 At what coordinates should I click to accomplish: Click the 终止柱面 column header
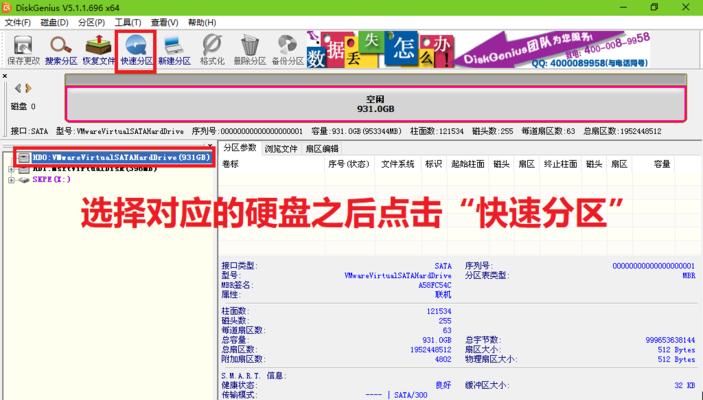coord(560,164)
